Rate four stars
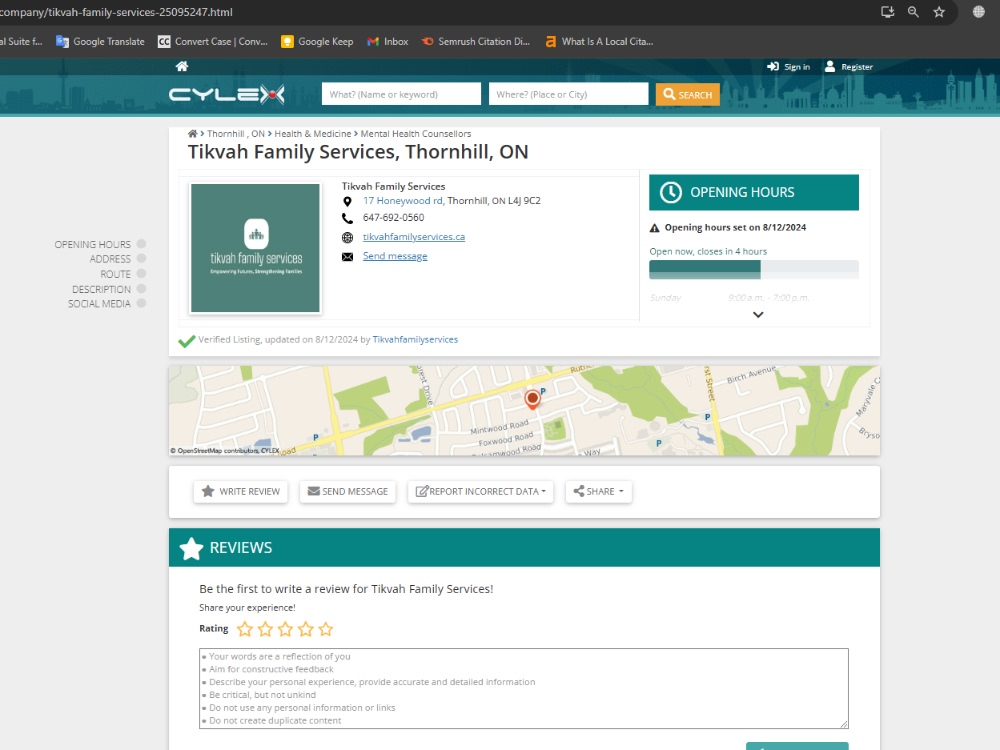The image size is (1000, 750). tap(305, 629)
